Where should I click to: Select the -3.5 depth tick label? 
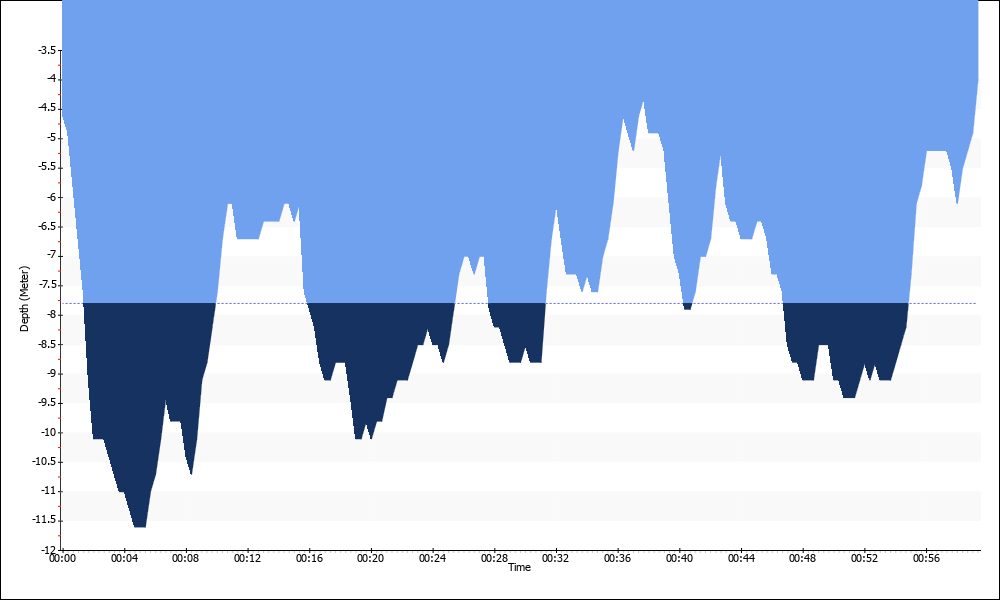46,50
